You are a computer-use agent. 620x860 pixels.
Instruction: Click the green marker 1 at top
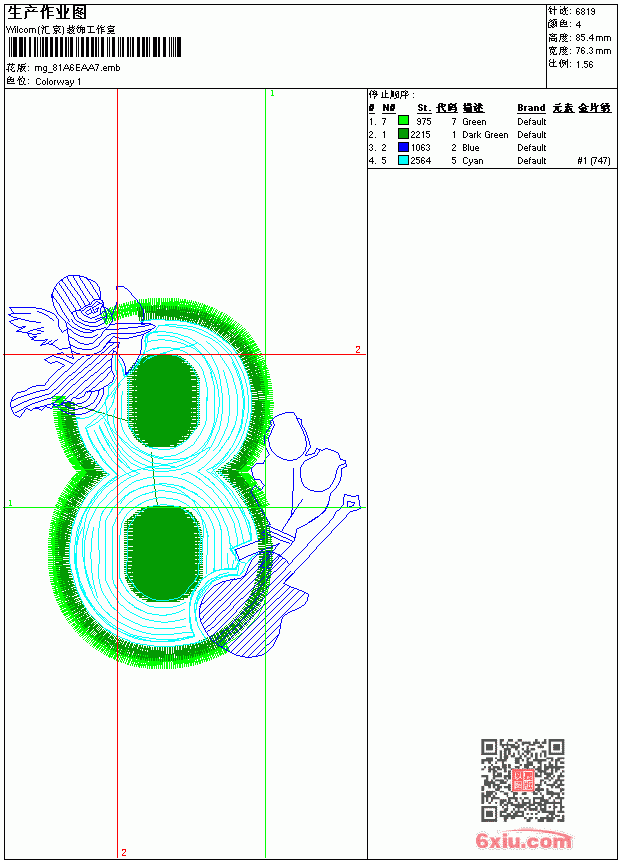272,94
